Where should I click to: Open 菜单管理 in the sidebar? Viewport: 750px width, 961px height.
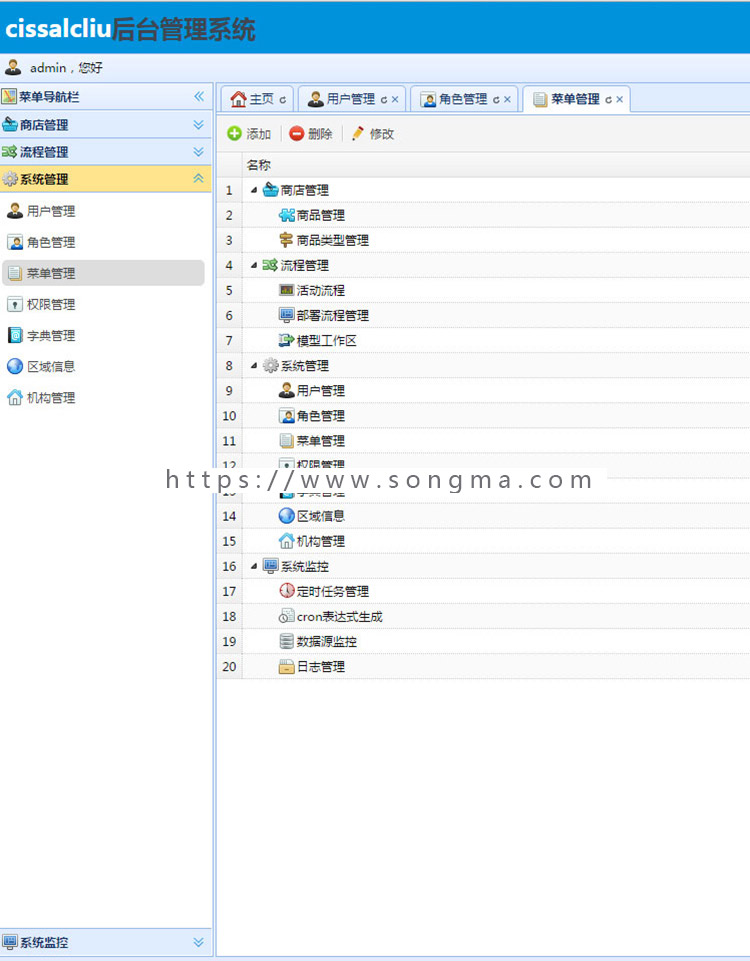[103, 273]
